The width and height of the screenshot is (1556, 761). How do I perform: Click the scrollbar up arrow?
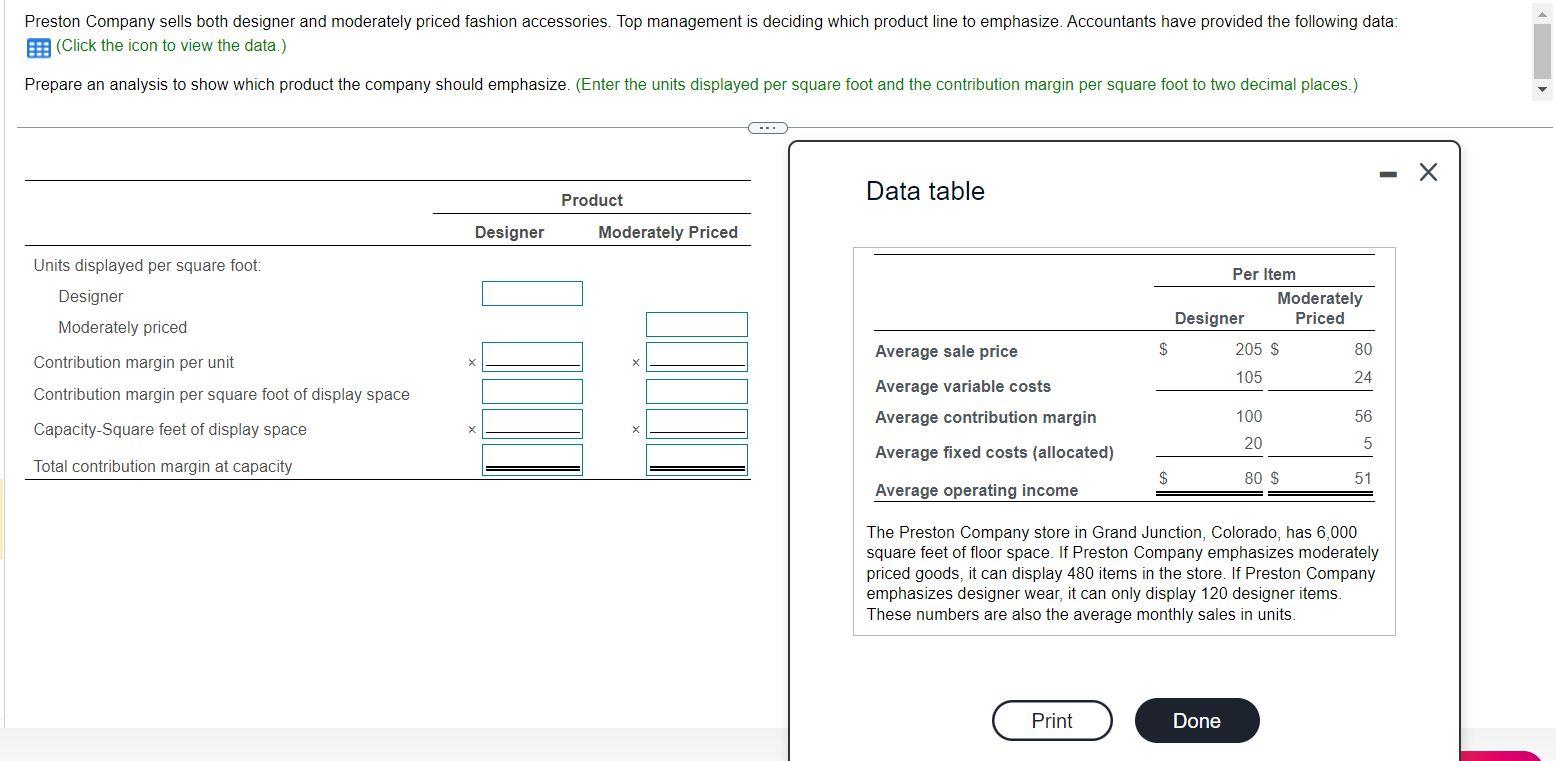click(x=1541, y=14)
